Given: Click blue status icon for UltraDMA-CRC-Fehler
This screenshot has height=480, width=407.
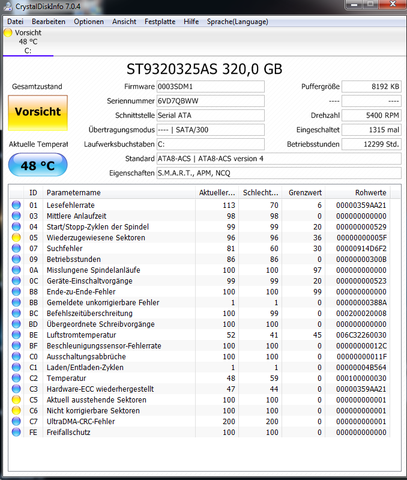Looking at the screenshot, I should coord(16,421).
